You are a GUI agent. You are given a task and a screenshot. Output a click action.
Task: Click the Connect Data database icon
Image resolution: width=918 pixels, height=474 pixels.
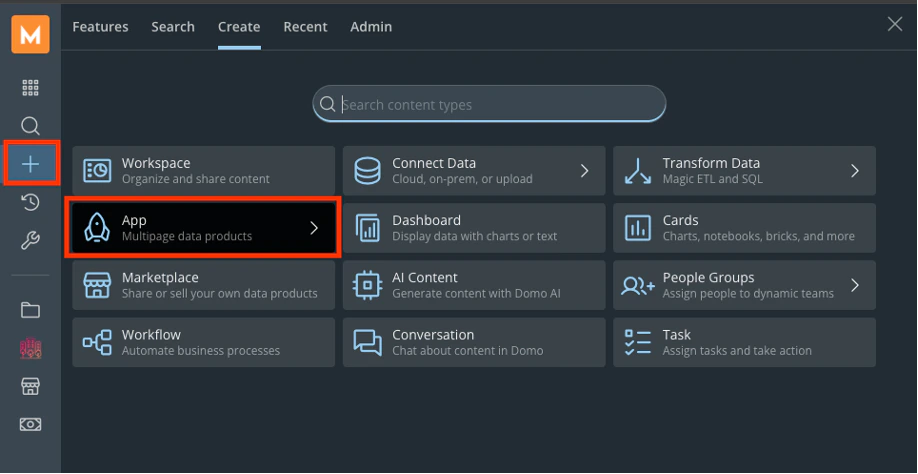pos(368,171)
